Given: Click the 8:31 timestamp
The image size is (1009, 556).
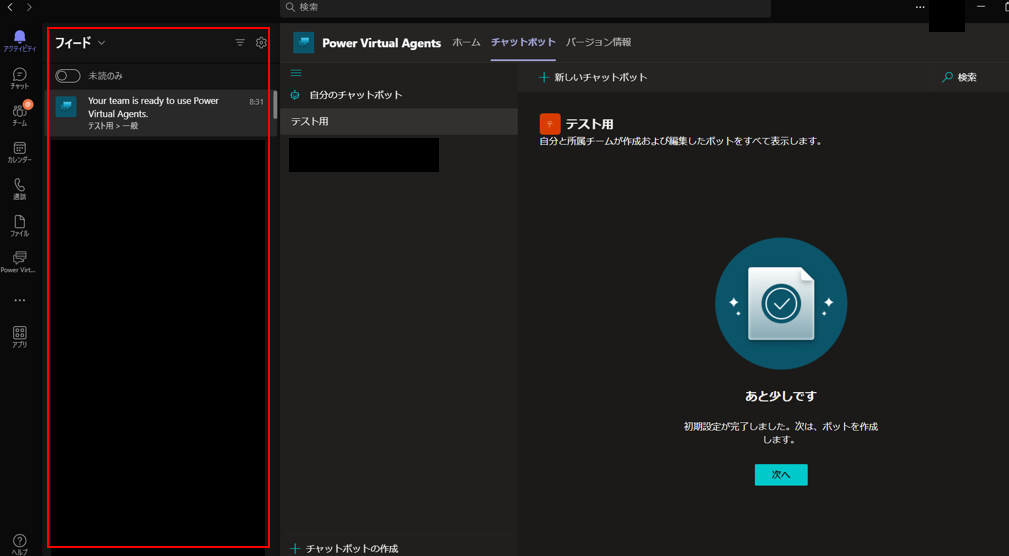Looking at the screenshot, I should 256,102.
